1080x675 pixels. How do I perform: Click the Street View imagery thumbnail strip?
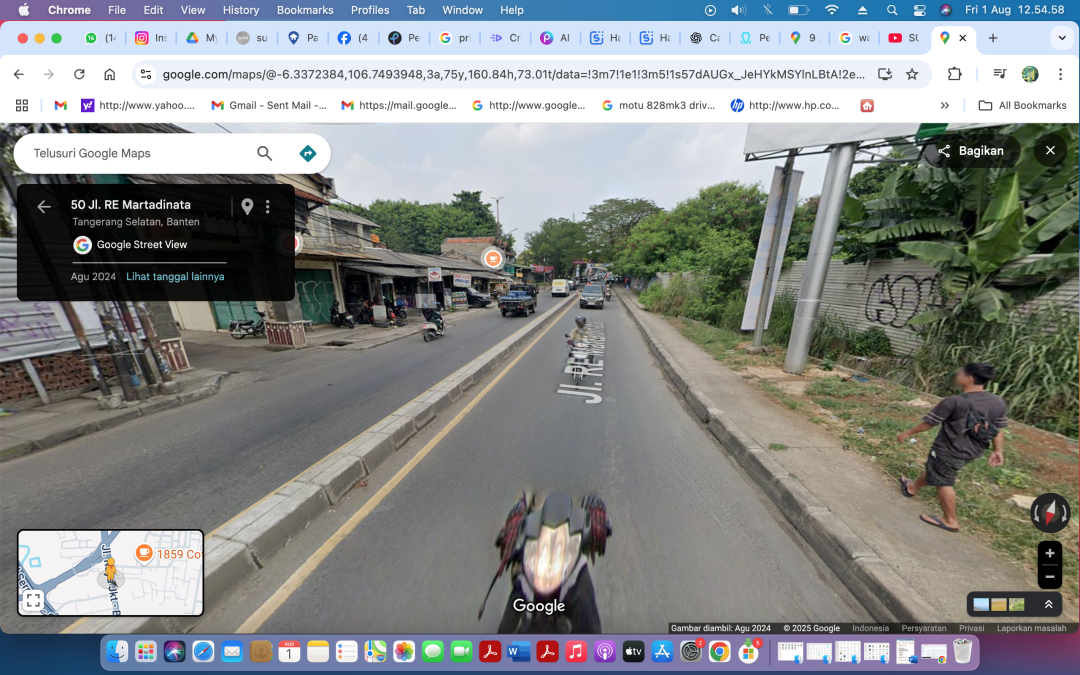(x=999, y=604)
